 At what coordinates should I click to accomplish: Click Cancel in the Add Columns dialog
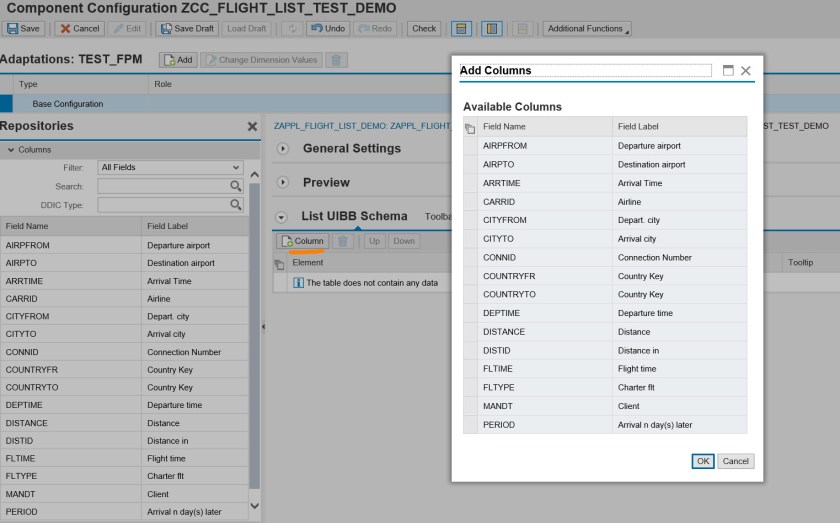click(x=735, y=461)
